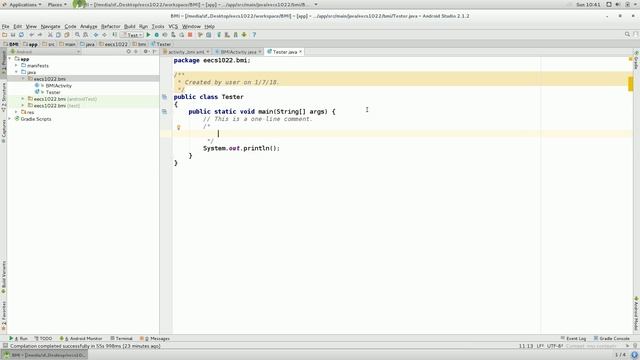Click the Replace toolbar icon

coord(85,35)
